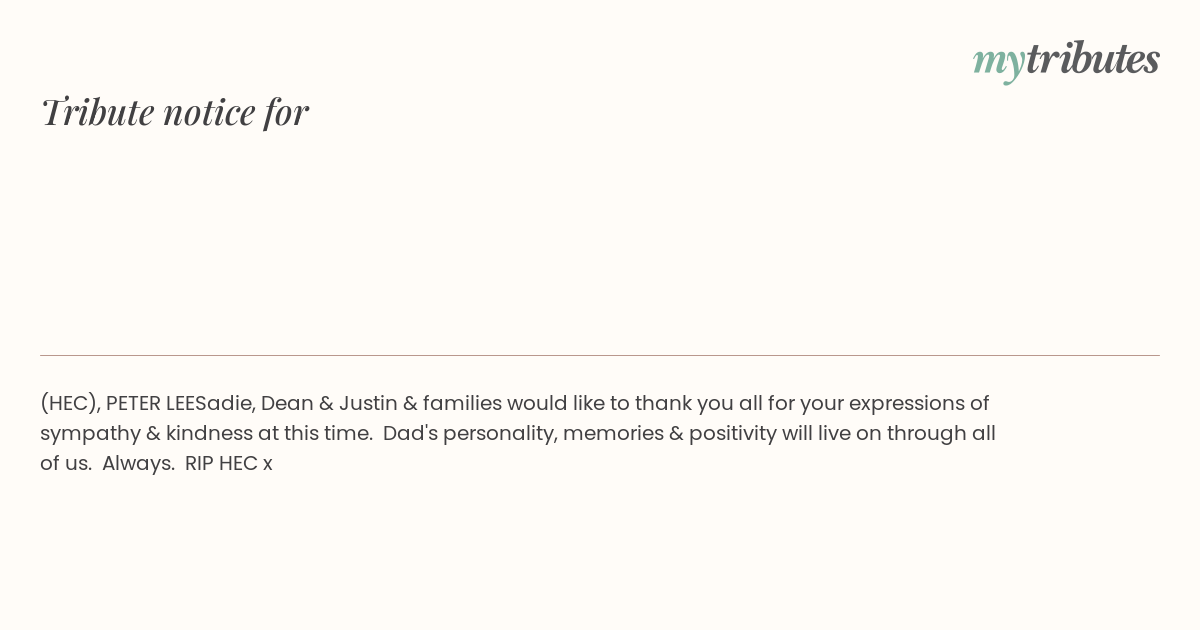The width and height of the screenshot is (1200, 630).
Task: Click the "(HEC)," text at notice start
Action: pyautogui.click(x=70, y=404)
